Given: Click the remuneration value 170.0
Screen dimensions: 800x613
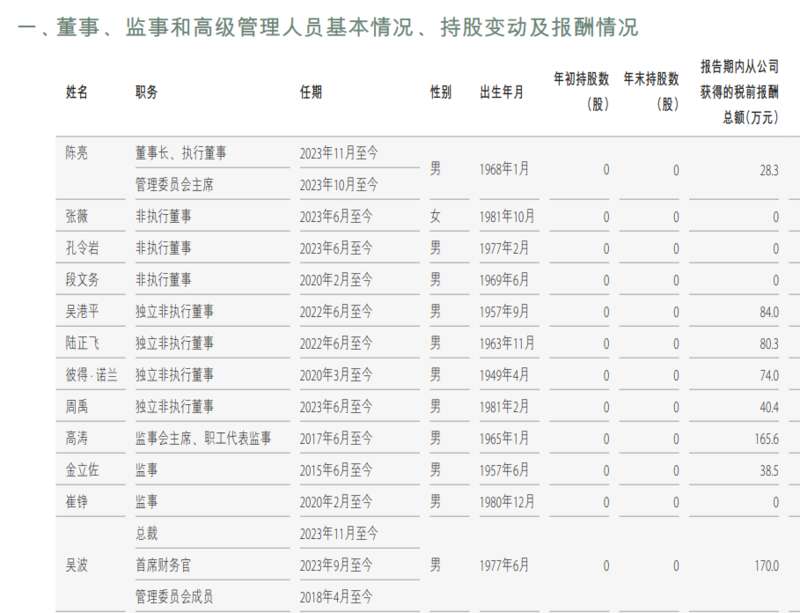Looking at the screenshot, I should click(x=767, y=566).
